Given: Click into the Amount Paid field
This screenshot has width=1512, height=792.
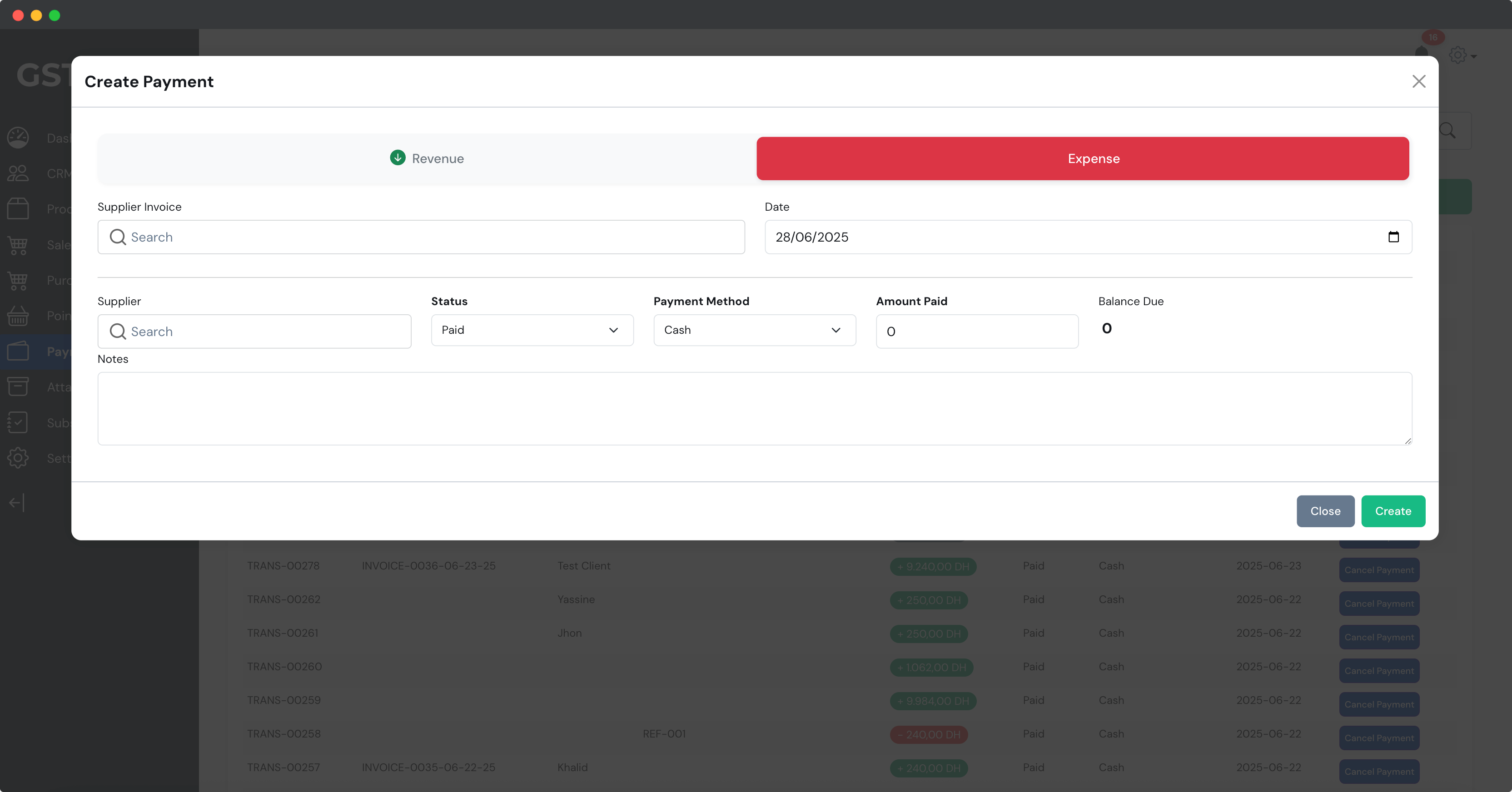Looking at the screenshot, I should click(977, 332).
